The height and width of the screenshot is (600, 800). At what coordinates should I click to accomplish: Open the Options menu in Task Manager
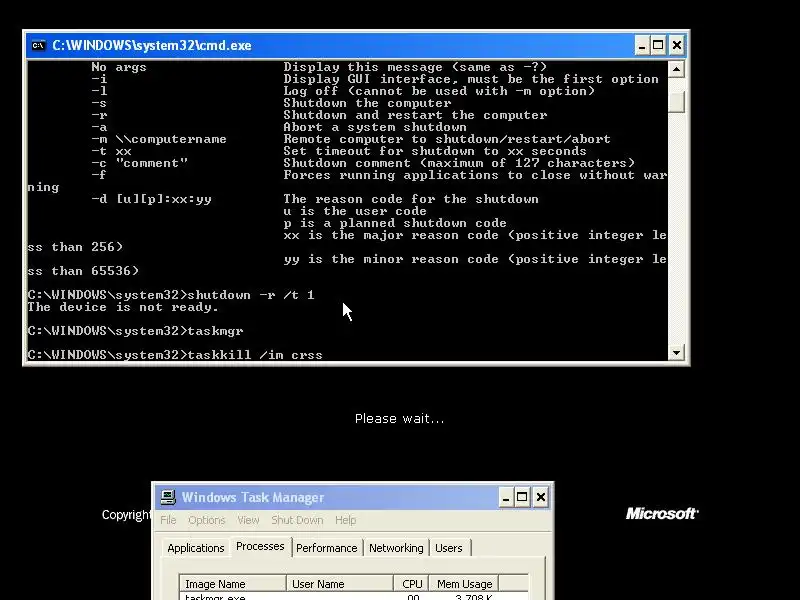click(207, 520)
